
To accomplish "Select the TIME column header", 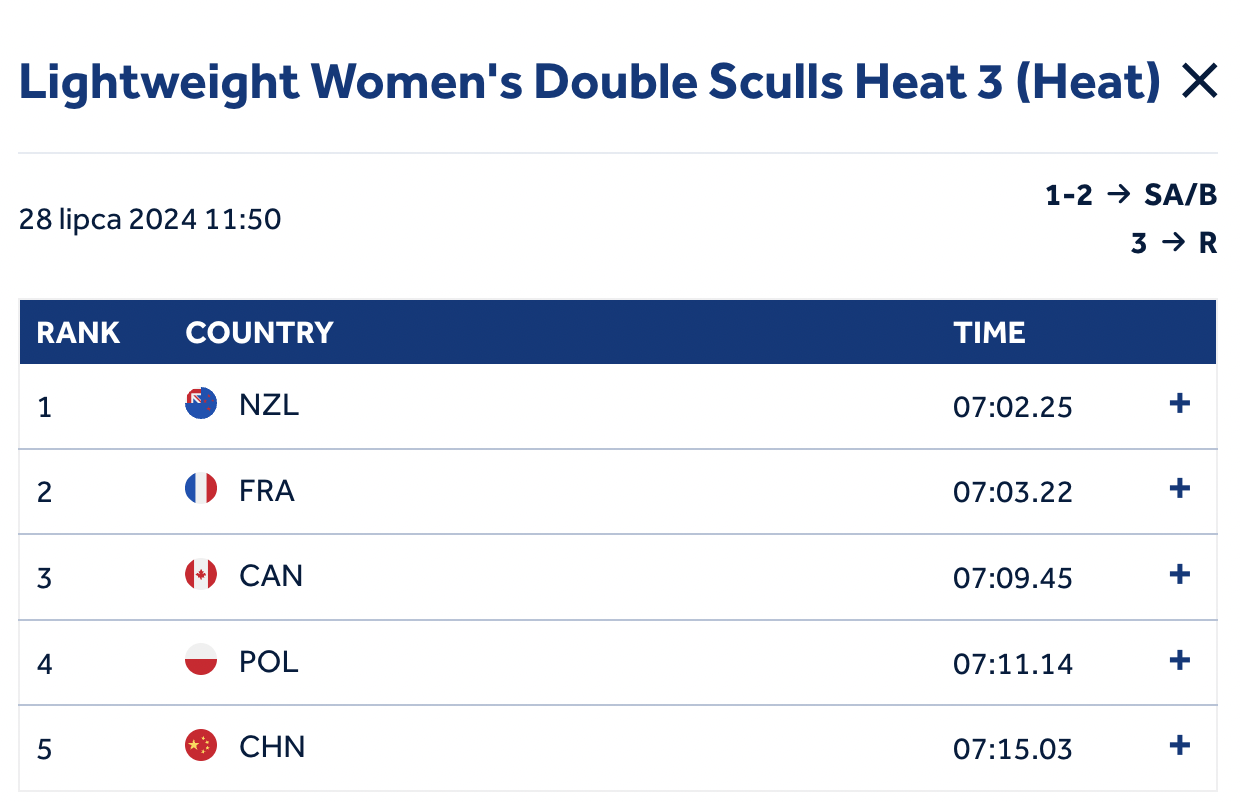I will tap(989, 333).
